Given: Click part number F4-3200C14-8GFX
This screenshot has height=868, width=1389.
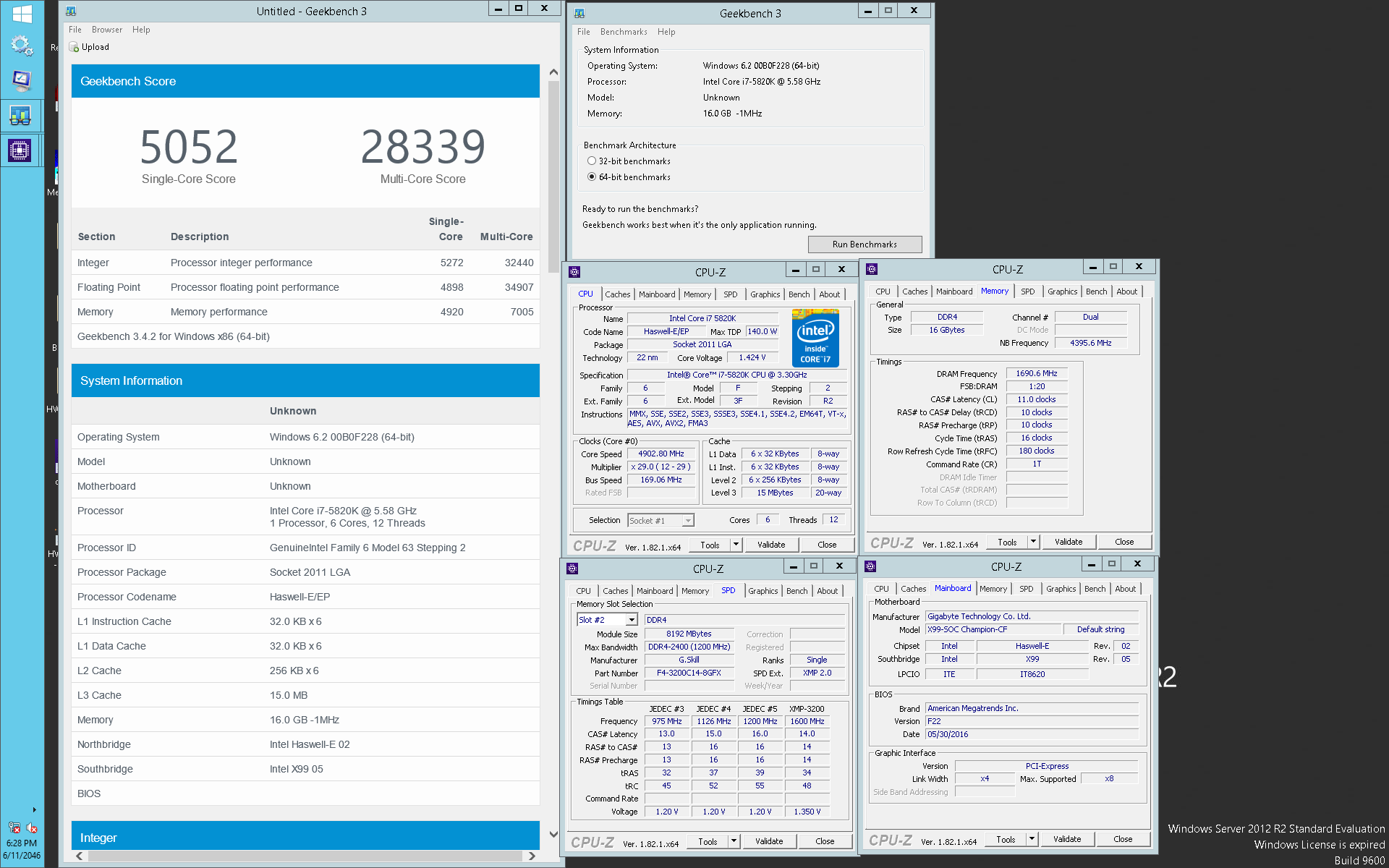Looking at the screenshot, I should [x=689, y=673].
